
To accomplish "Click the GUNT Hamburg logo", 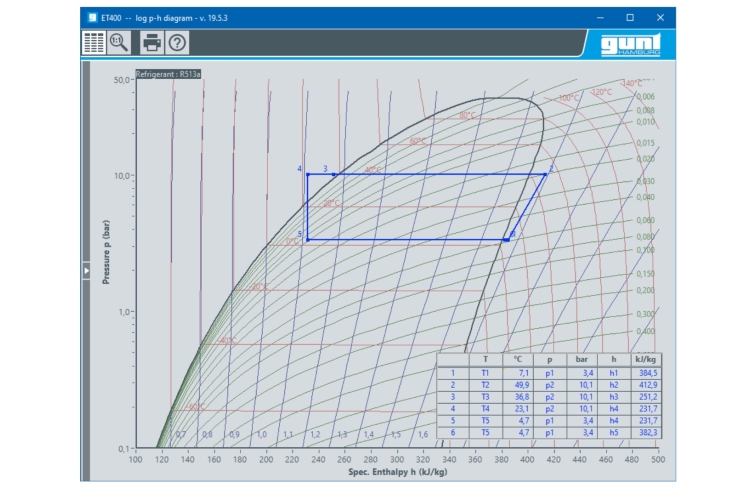I will point(630,45).
